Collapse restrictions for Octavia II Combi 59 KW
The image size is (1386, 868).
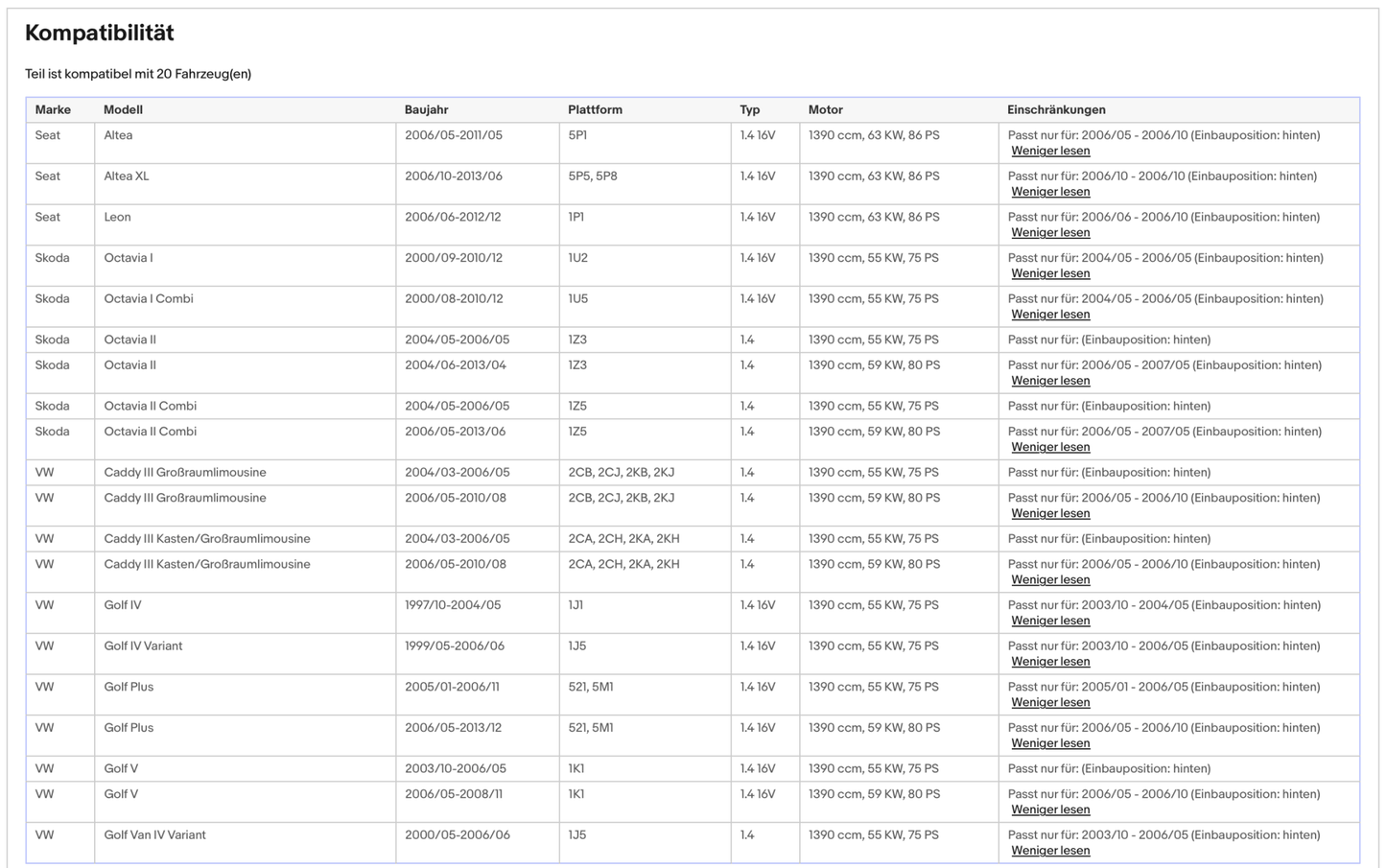1050,447
